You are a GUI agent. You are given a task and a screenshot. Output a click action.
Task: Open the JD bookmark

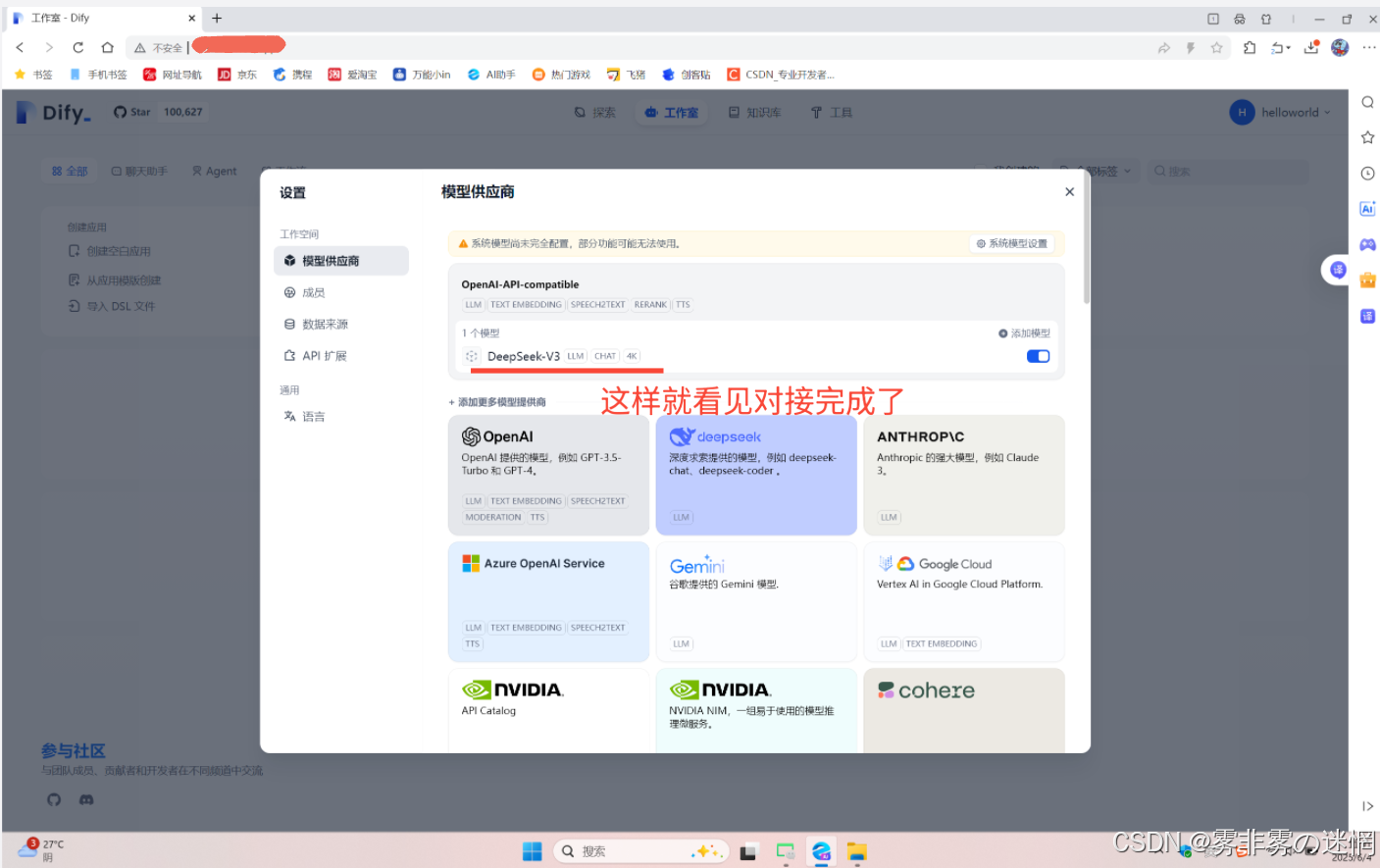click(x=237, y=75)
